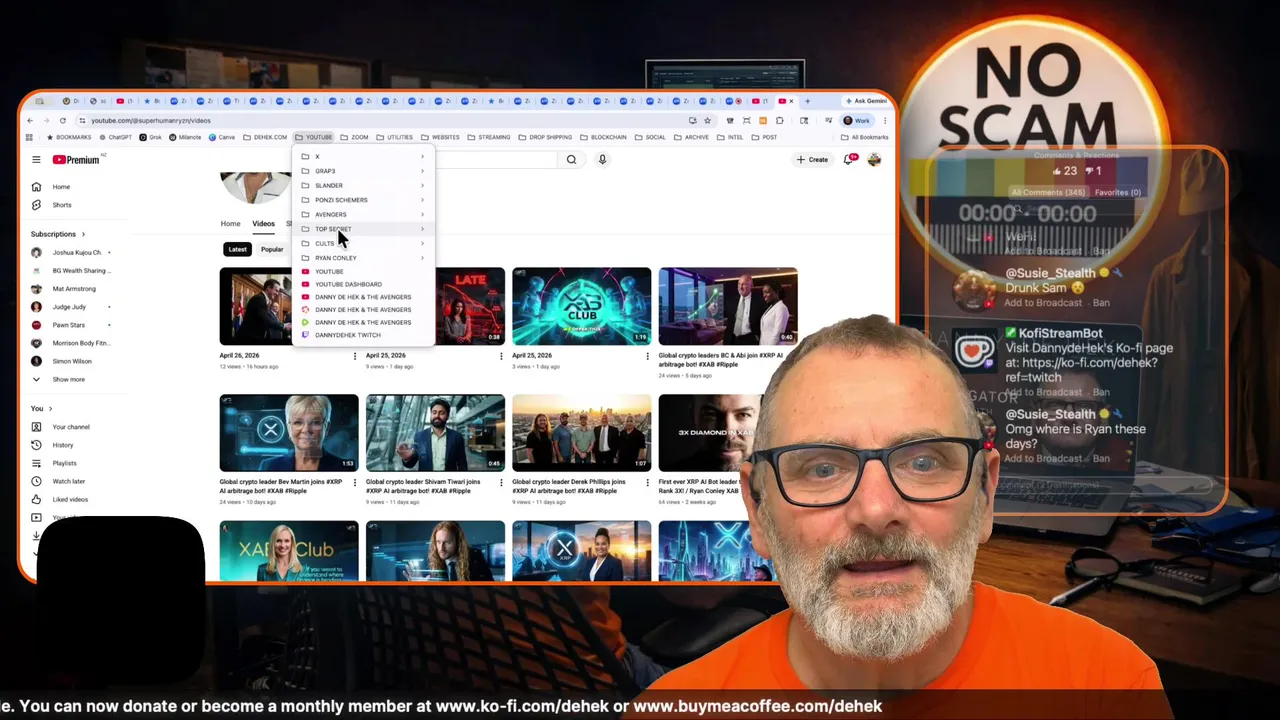Start voice search with microphone icon
The height and width of the screenshot is (720, 1280).
click(x=602, y=159)
